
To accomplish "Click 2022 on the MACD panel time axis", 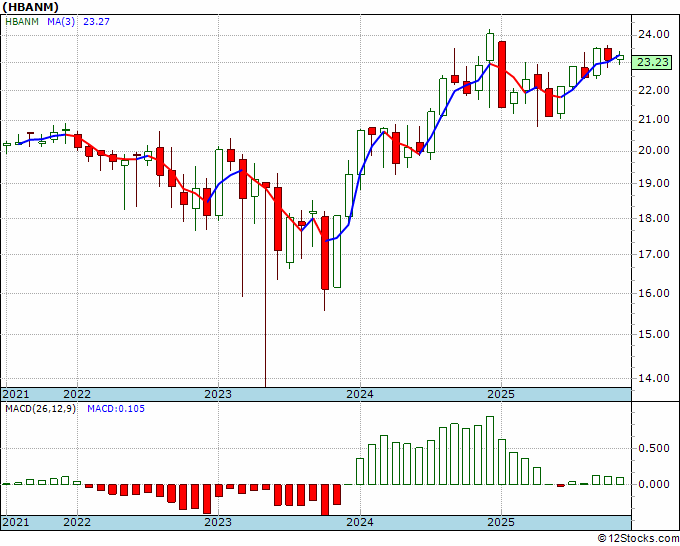I will pos(77,522).
